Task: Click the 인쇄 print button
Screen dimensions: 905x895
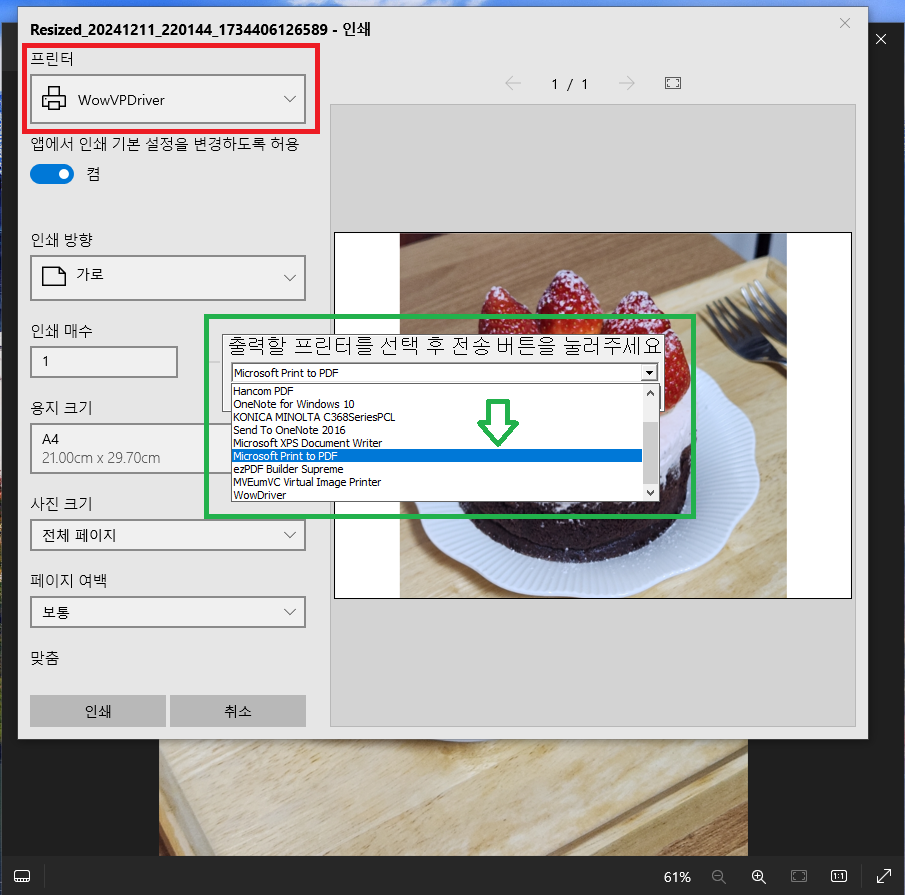Action: (97, 711)
